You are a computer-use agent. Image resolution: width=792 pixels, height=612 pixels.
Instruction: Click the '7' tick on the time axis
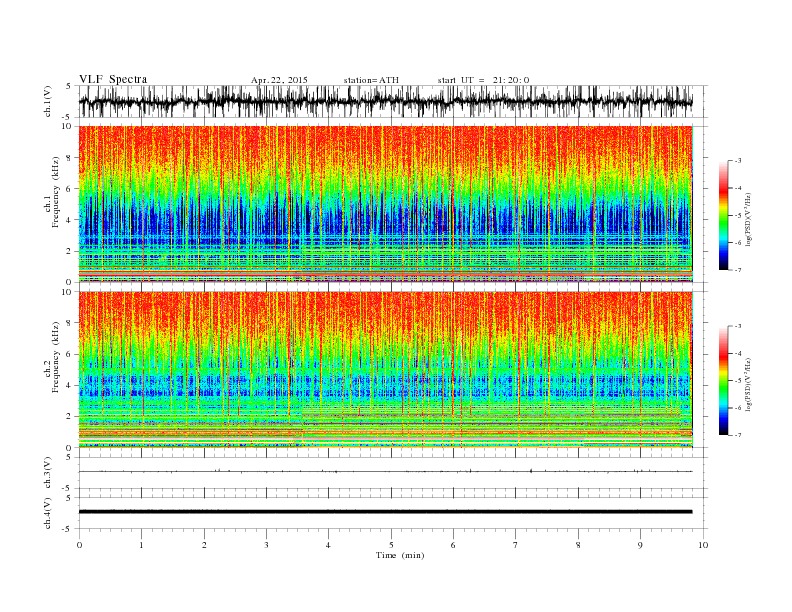(516, 545)
